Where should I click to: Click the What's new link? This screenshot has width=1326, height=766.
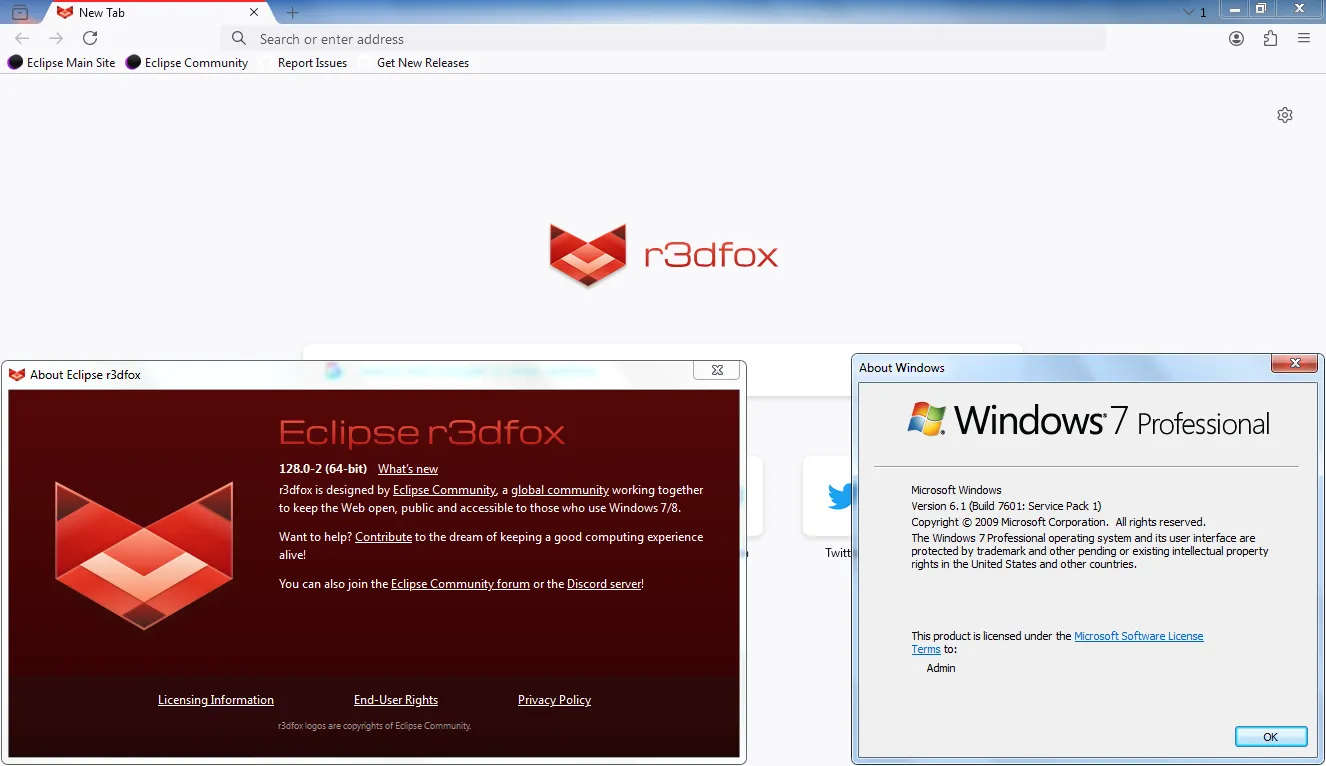[408, 469]
